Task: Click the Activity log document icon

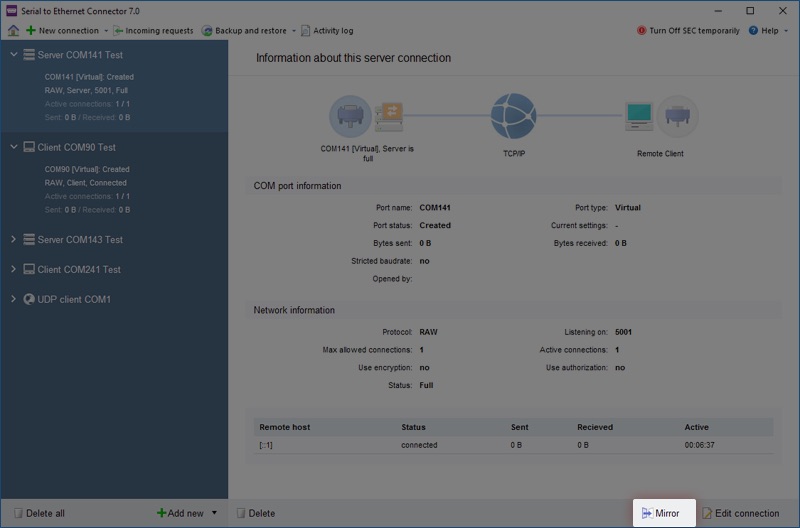Action: 305,31
